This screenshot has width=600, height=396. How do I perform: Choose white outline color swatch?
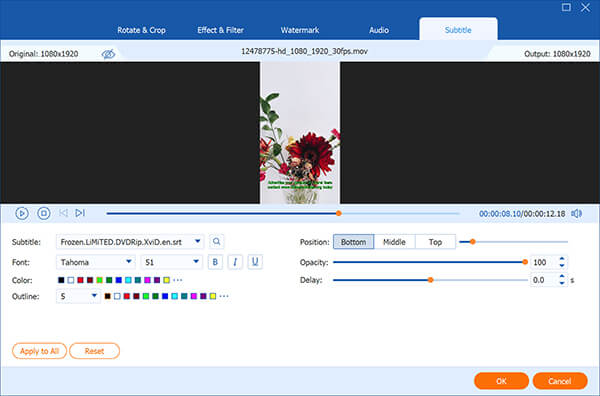coord(117,296)
